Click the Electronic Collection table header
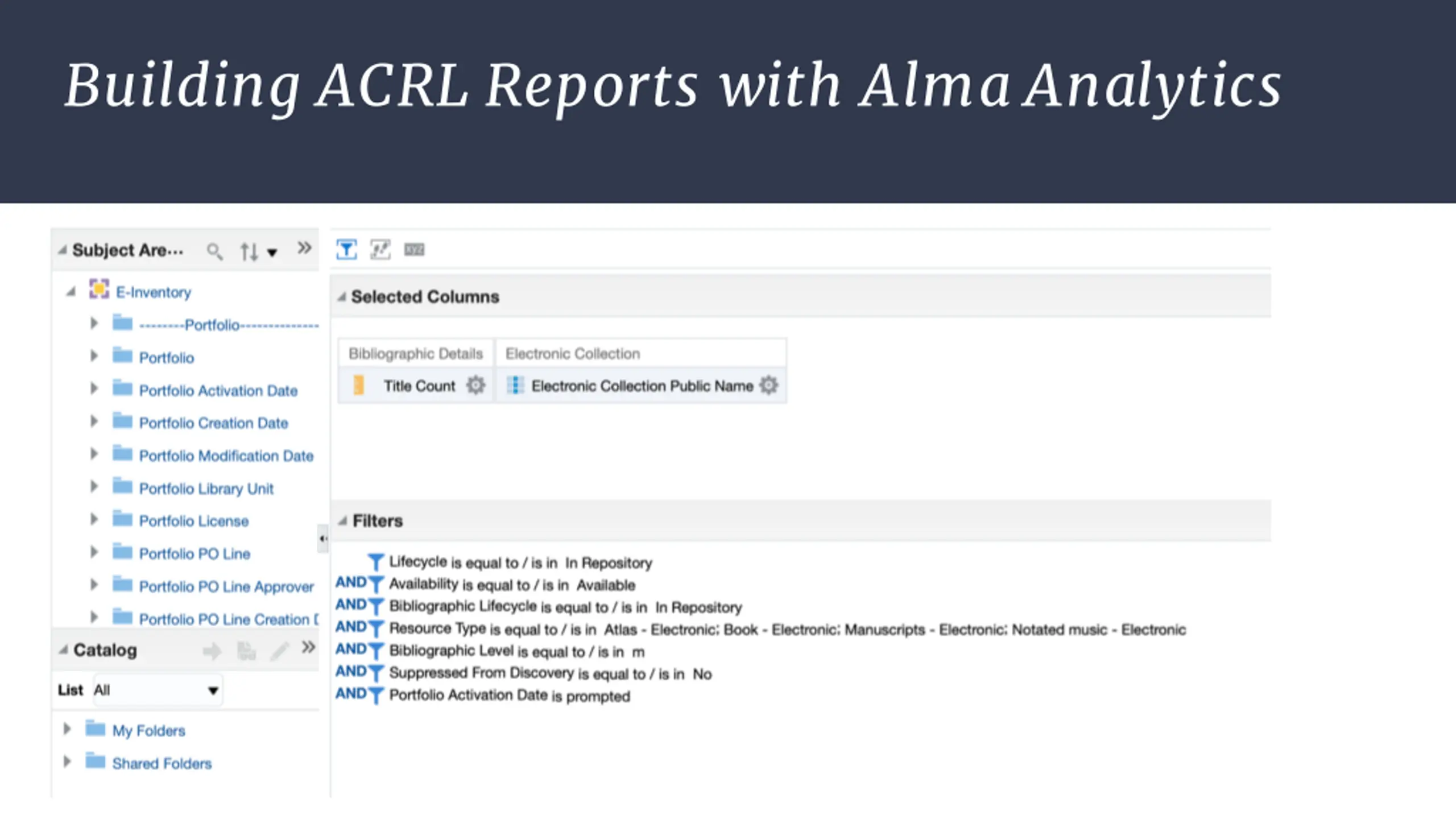Image resolution: width=1456 pixels, height=819 pixels. (x=573, y=354)
